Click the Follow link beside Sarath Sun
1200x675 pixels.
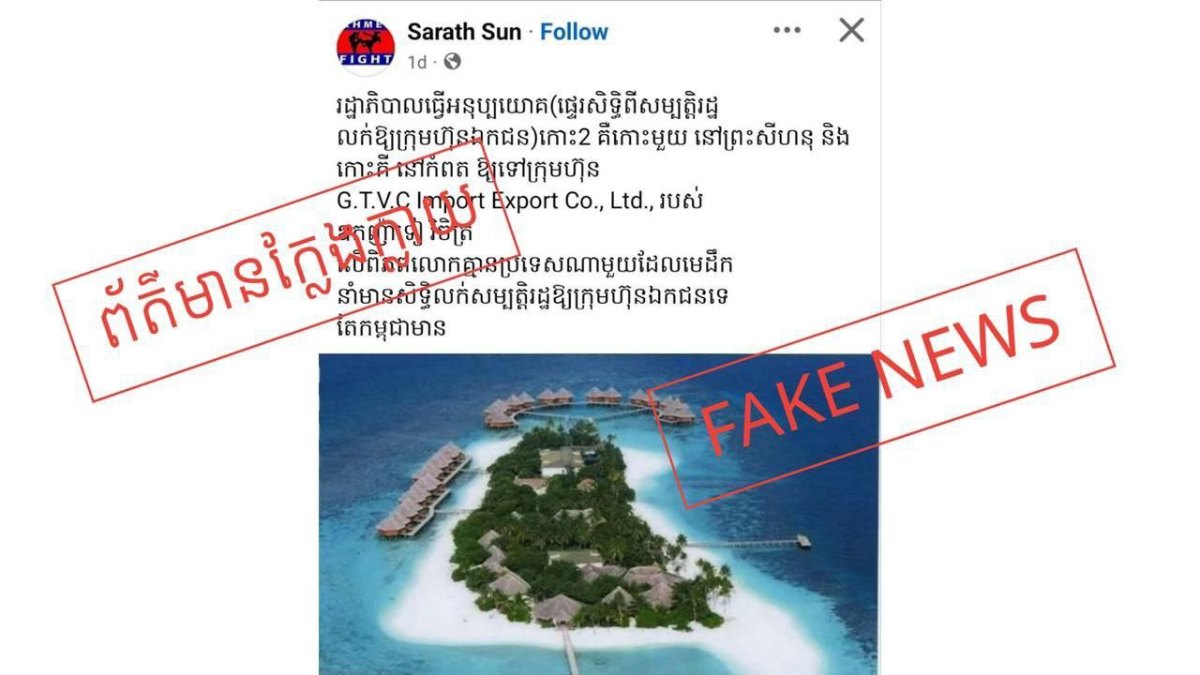(x=574, y=32)
